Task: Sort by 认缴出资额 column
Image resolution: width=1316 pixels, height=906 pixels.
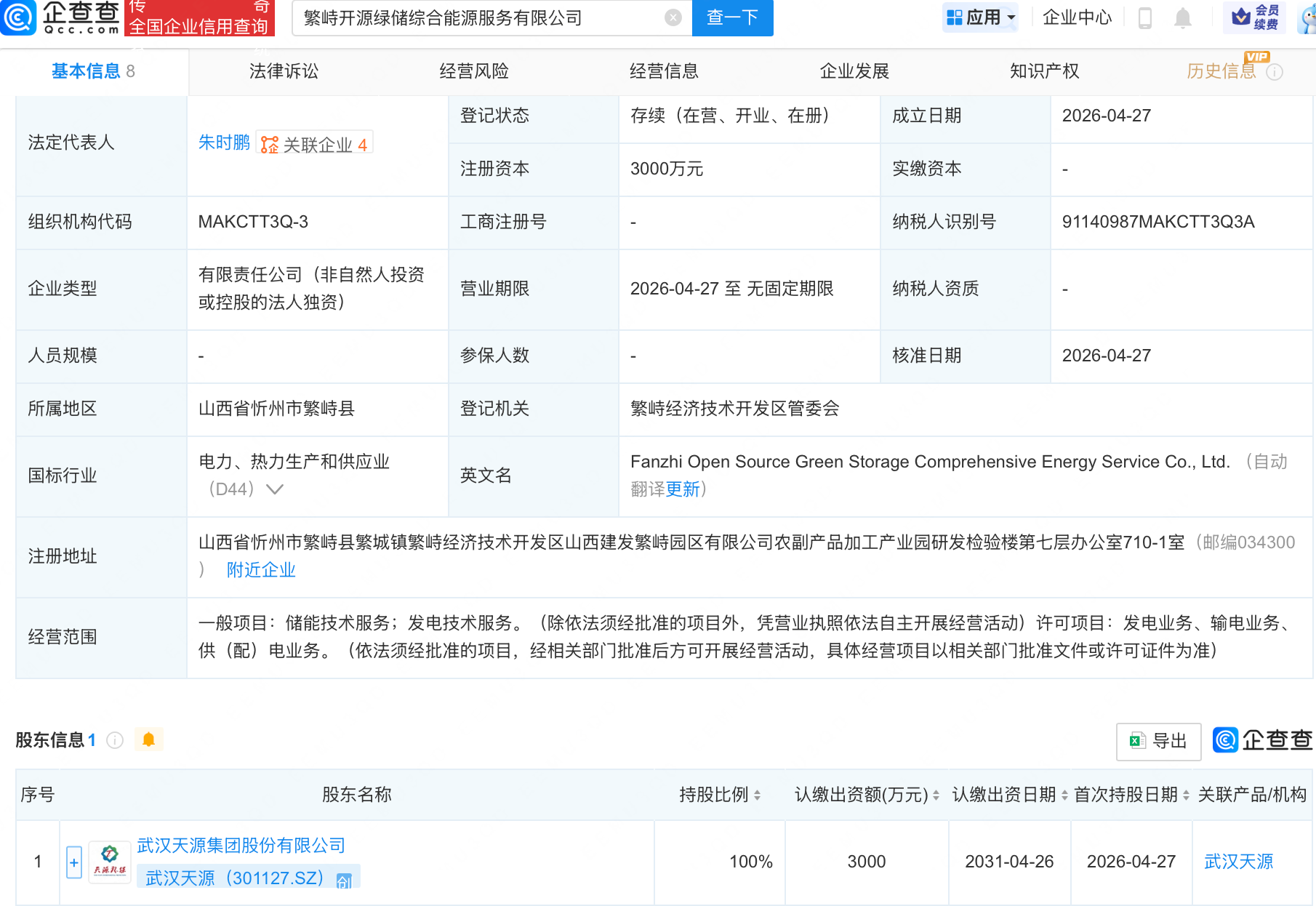Action: pyautogui.click(x=936, y=795)
